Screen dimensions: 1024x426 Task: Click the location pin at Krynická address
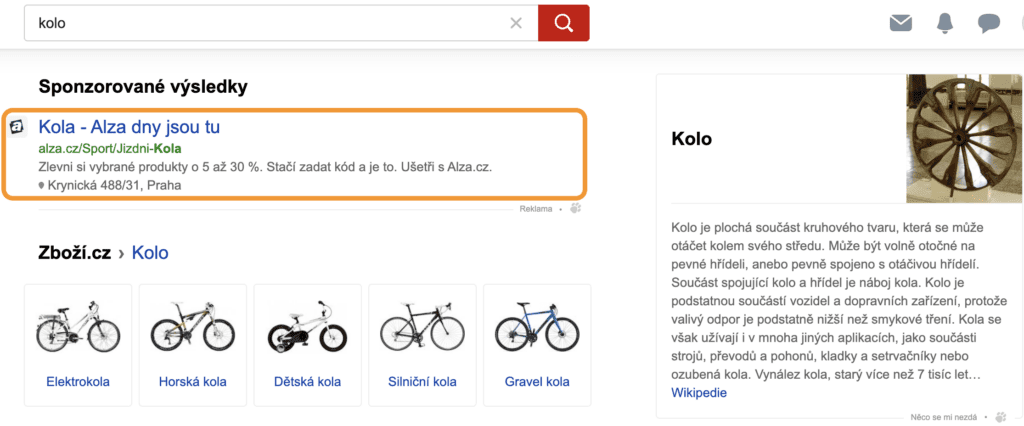(42, 186)
